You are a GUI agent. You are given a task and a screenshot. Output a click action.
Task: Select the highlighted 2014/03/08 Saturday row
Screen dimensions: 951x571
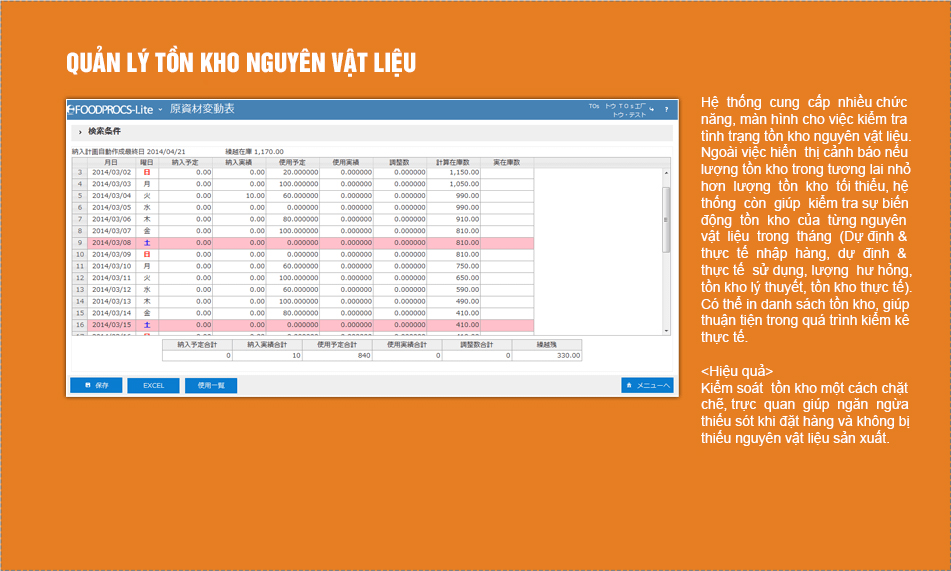300,243
